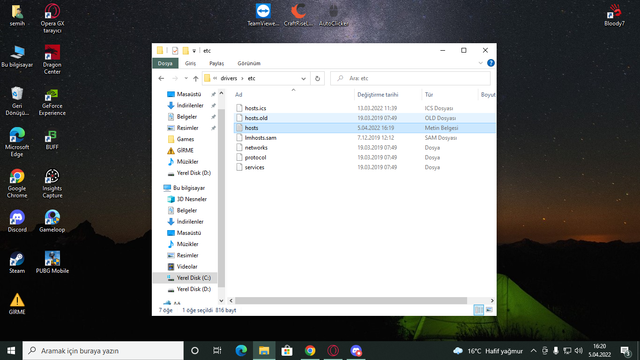Open the Windows Start menu

click(11, 351)
